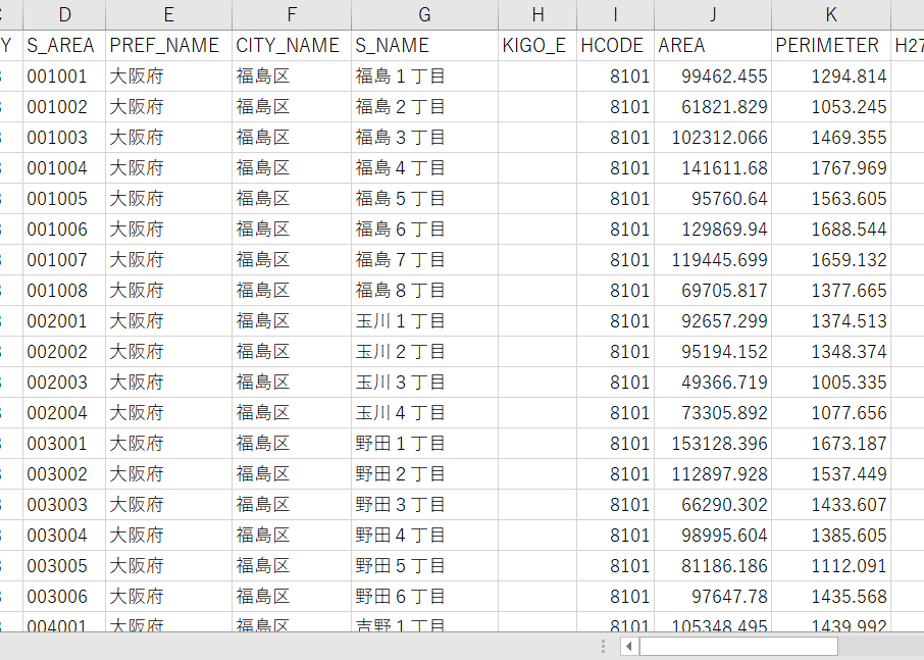
Task: Select cell 玉川３丁目
Action: coord(425,382)
